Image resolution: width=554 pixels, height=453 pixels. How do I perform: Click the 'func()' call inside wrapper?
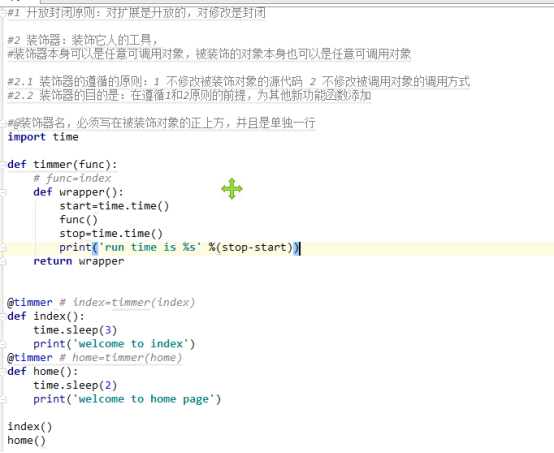pos(78,220)
